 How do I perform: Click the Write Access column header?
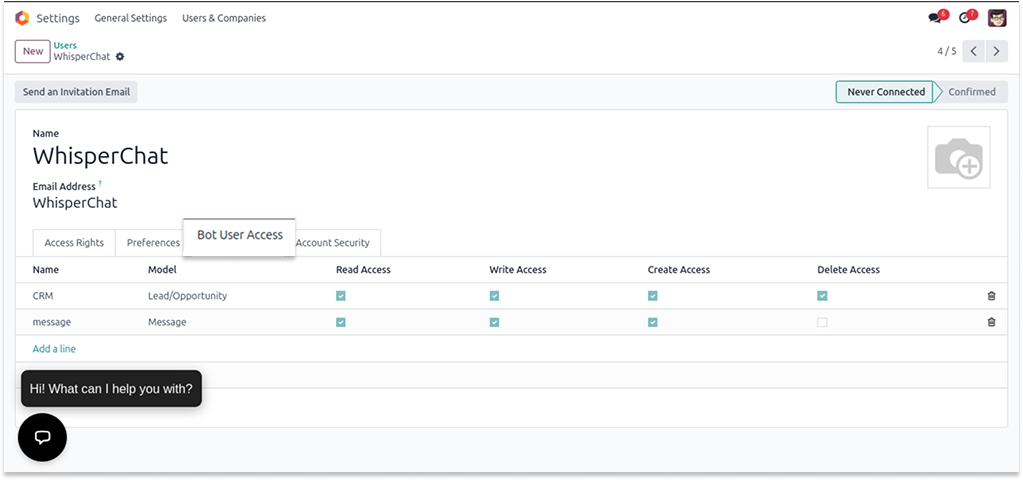point(518,269)
